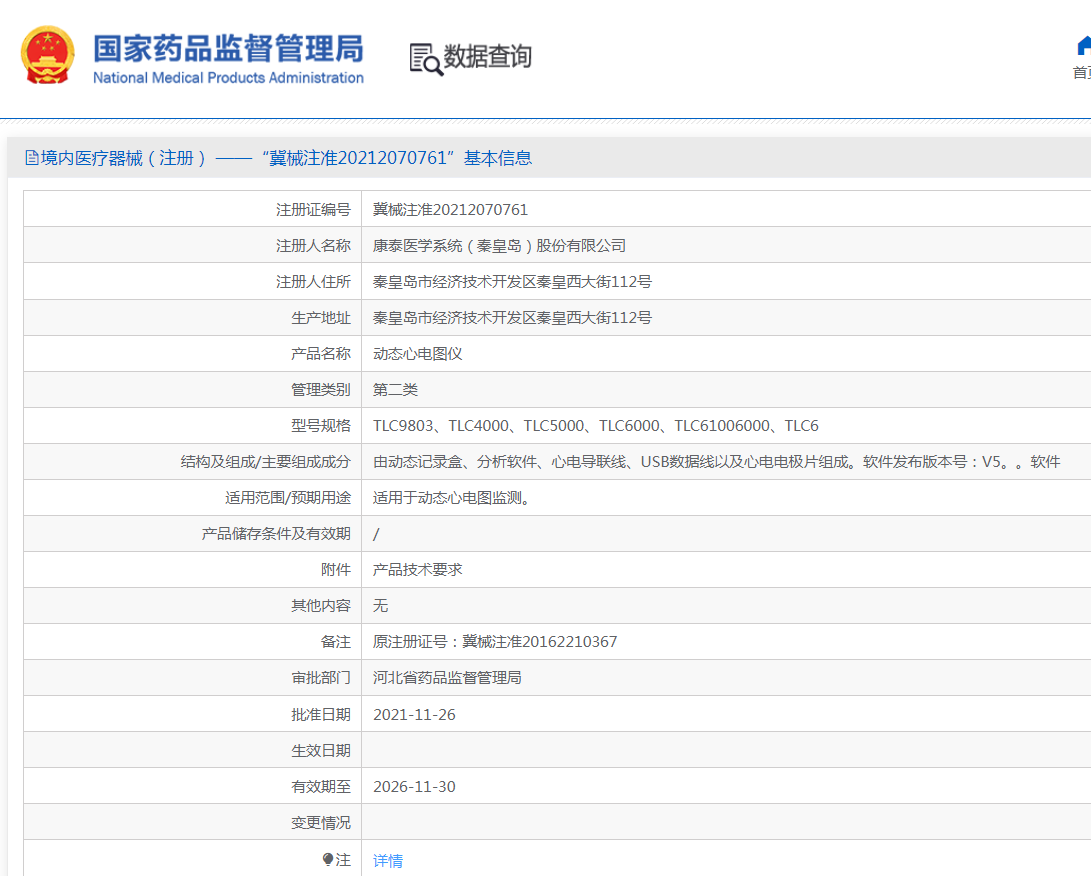This screenshot has height=876, width=1091.
Task: Click approving department 河北省药品监督管理局
Action: (x=447, y=678)
